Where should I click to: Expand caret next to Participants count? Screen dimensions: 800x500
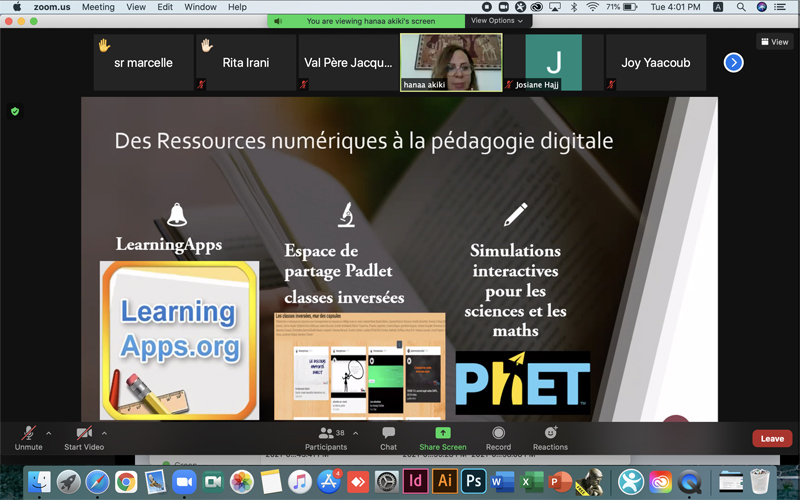tap(356, 433)
